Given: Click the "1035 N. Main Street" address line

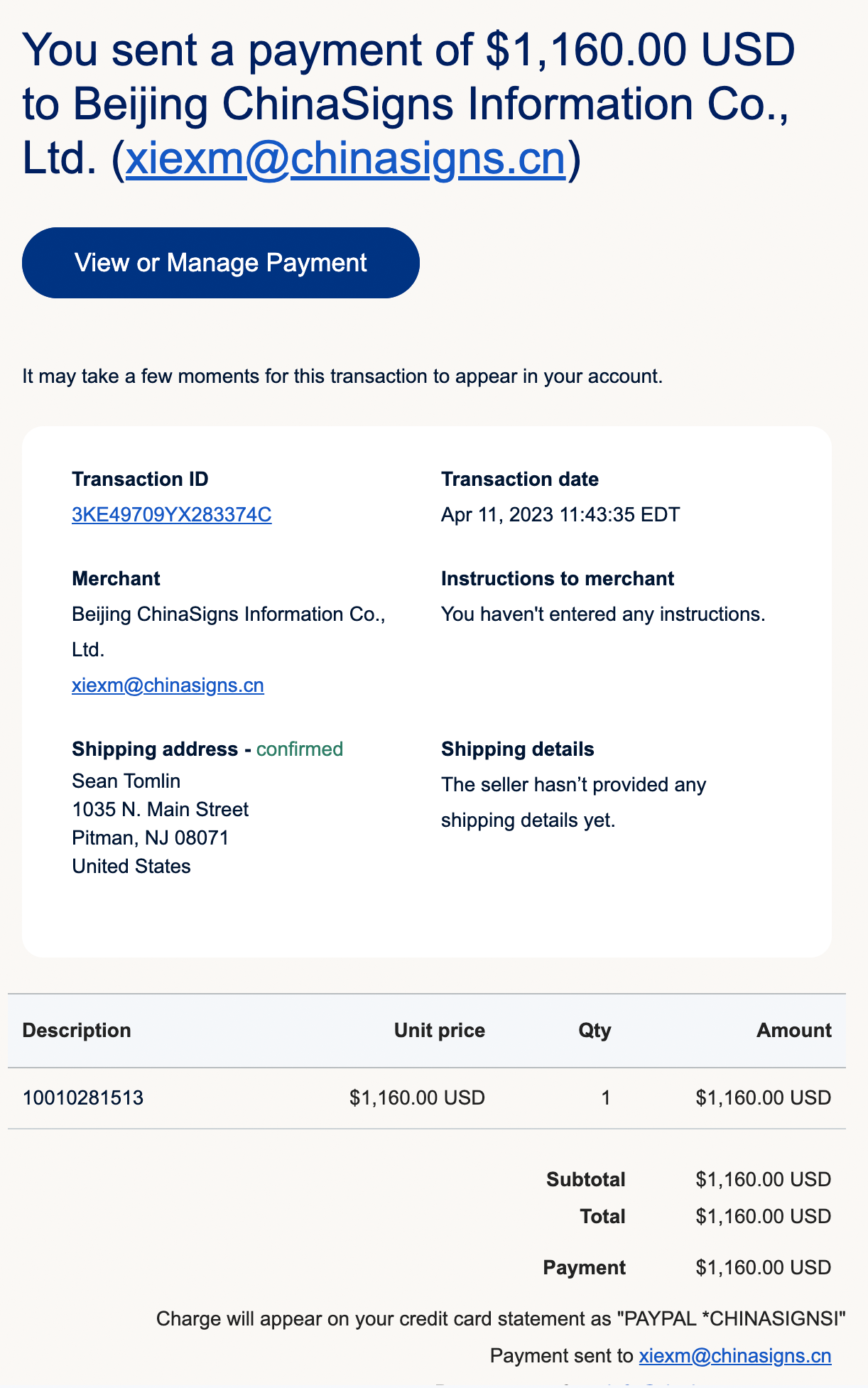Looking at the screenshot, I should [161, 809].
